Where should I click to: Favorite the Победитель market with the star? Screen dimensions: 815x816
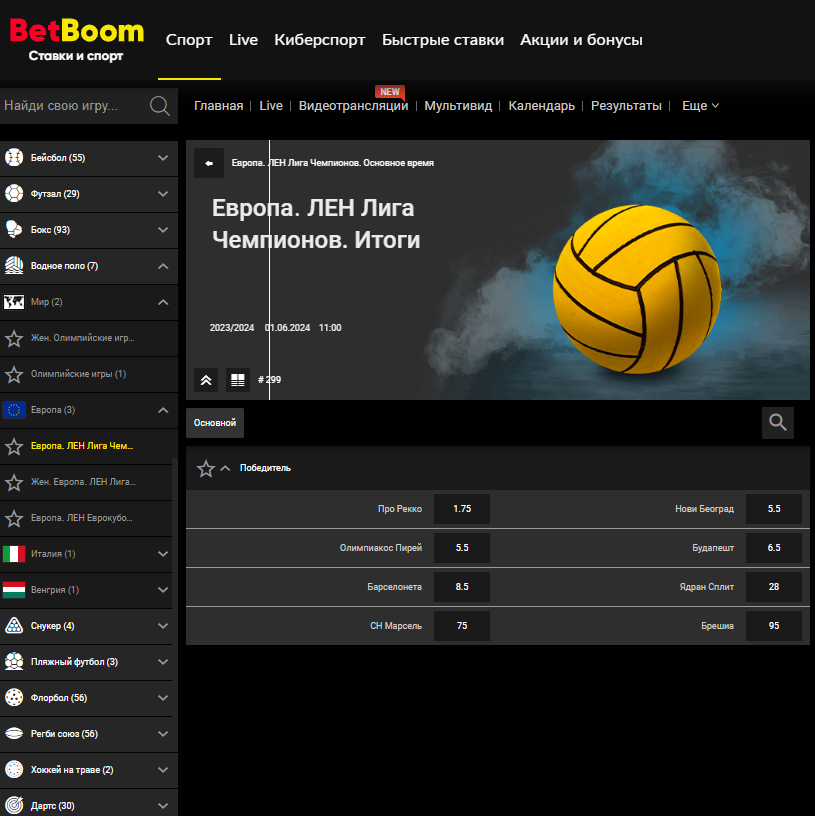pyautogui.click(x=206, y=468)
